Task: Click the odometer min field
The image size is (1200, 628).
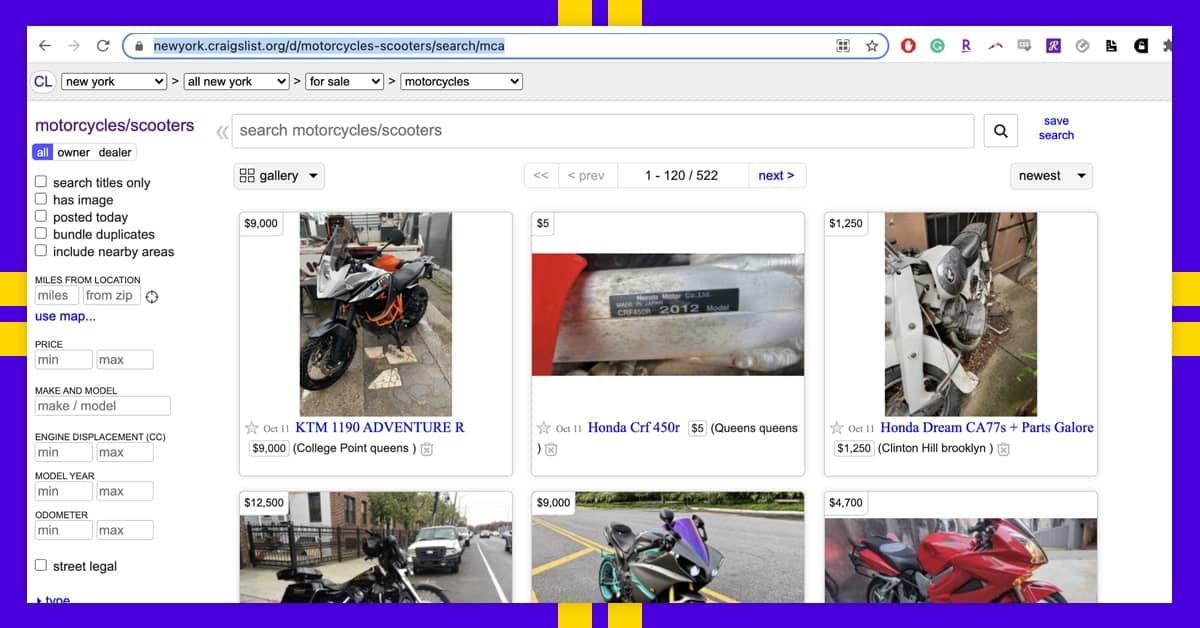Action: tap(63, 530)
